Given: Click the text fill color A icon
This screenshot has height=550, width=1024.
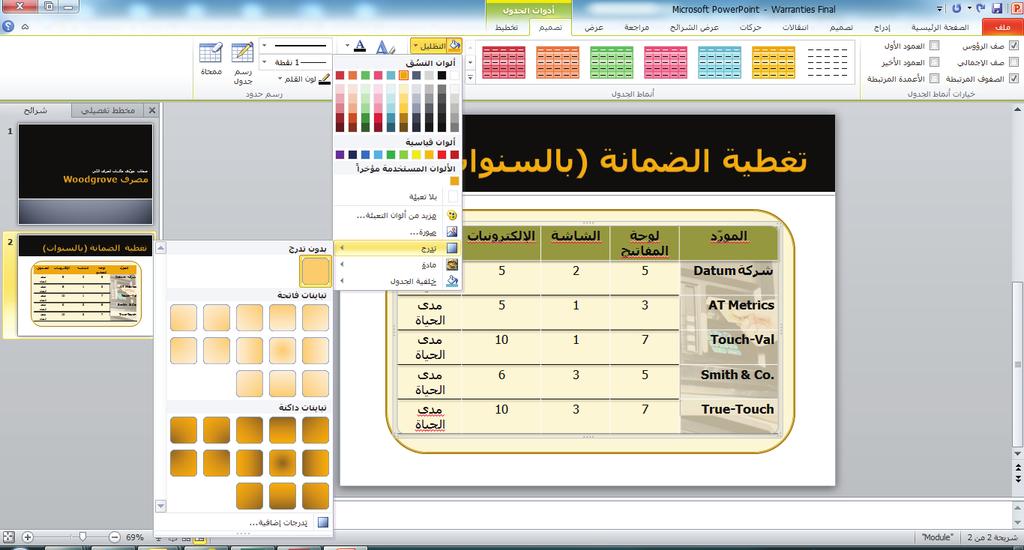Looking at the screenshot, I should point(360,46).
